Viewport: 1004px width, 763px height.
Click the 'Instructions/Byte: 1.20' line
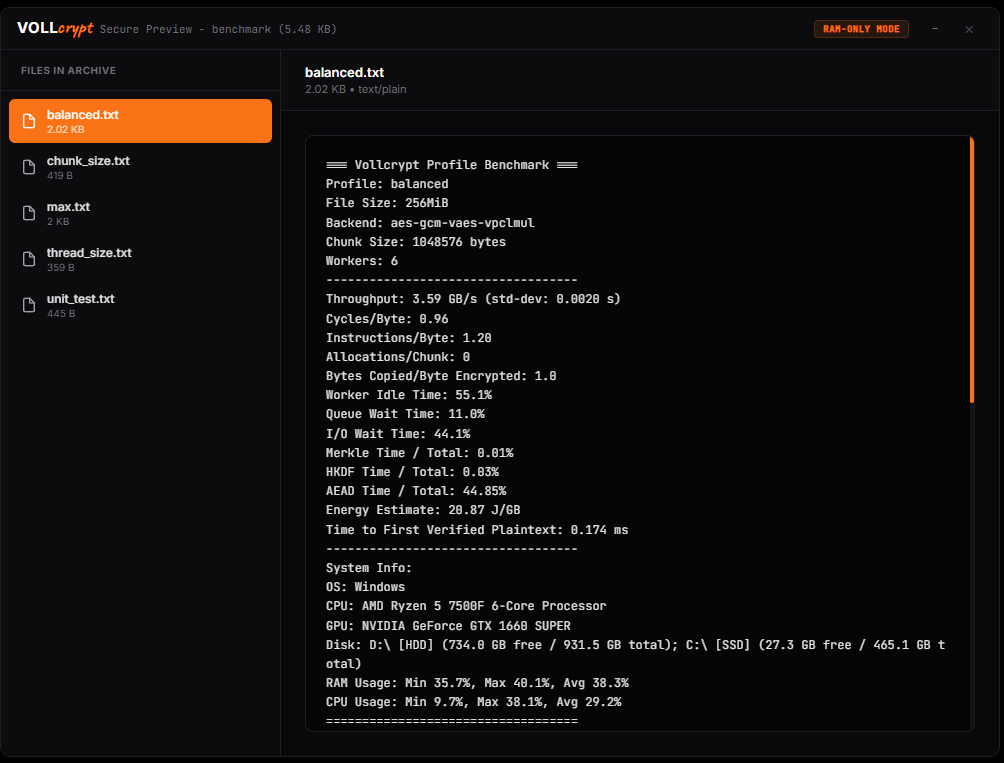tap(409, 337)
